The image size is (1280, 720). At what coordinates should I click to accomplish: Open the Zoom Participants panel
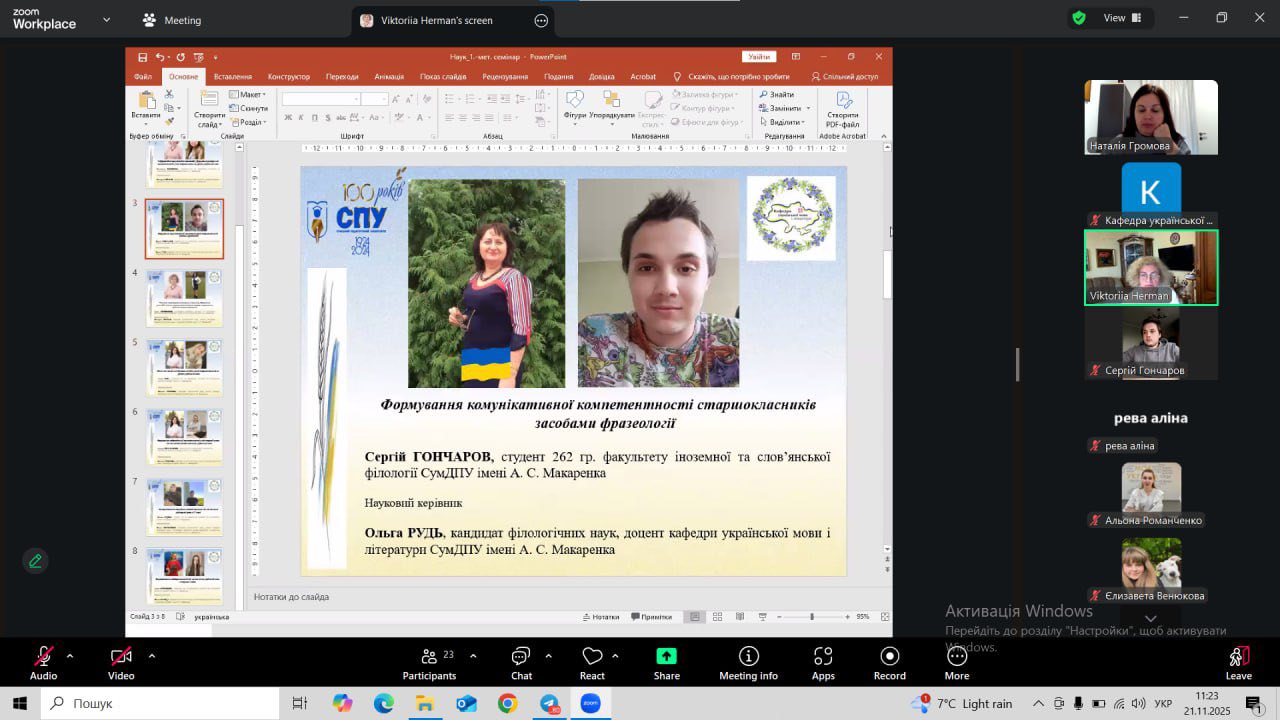pyautogui.click(x=429, y=663)
